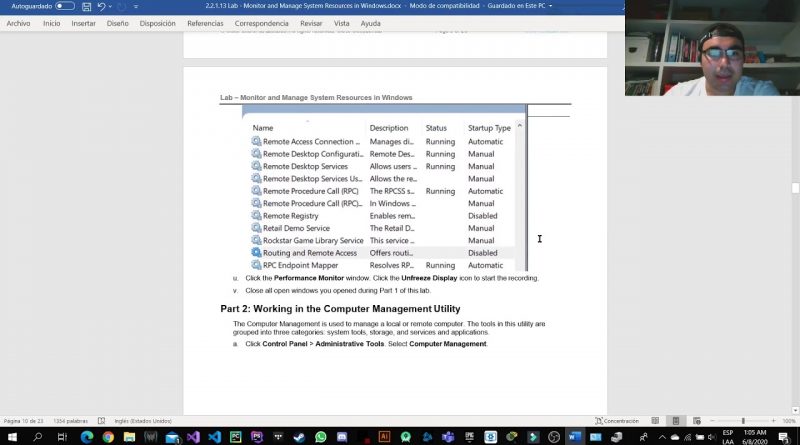Switch to the Revisar tab
The image size is (800, 445).
tap(311, 23)
